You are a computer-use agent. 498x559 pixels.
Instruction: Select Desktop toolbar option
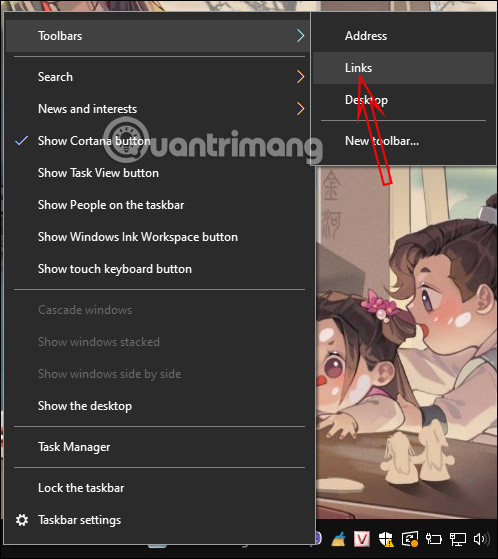(404, 100)
